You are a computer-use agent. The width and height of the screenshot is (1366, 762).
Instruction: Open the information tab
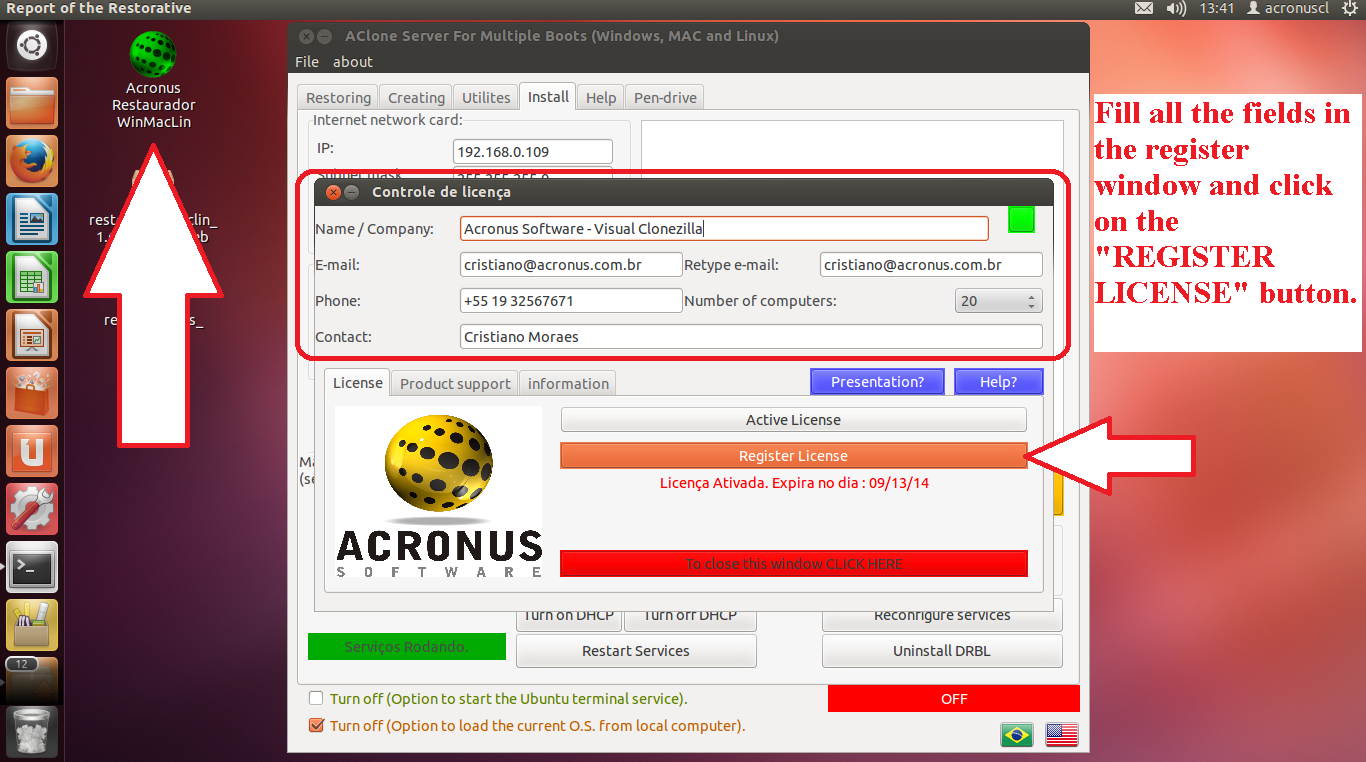click(568, 384)
